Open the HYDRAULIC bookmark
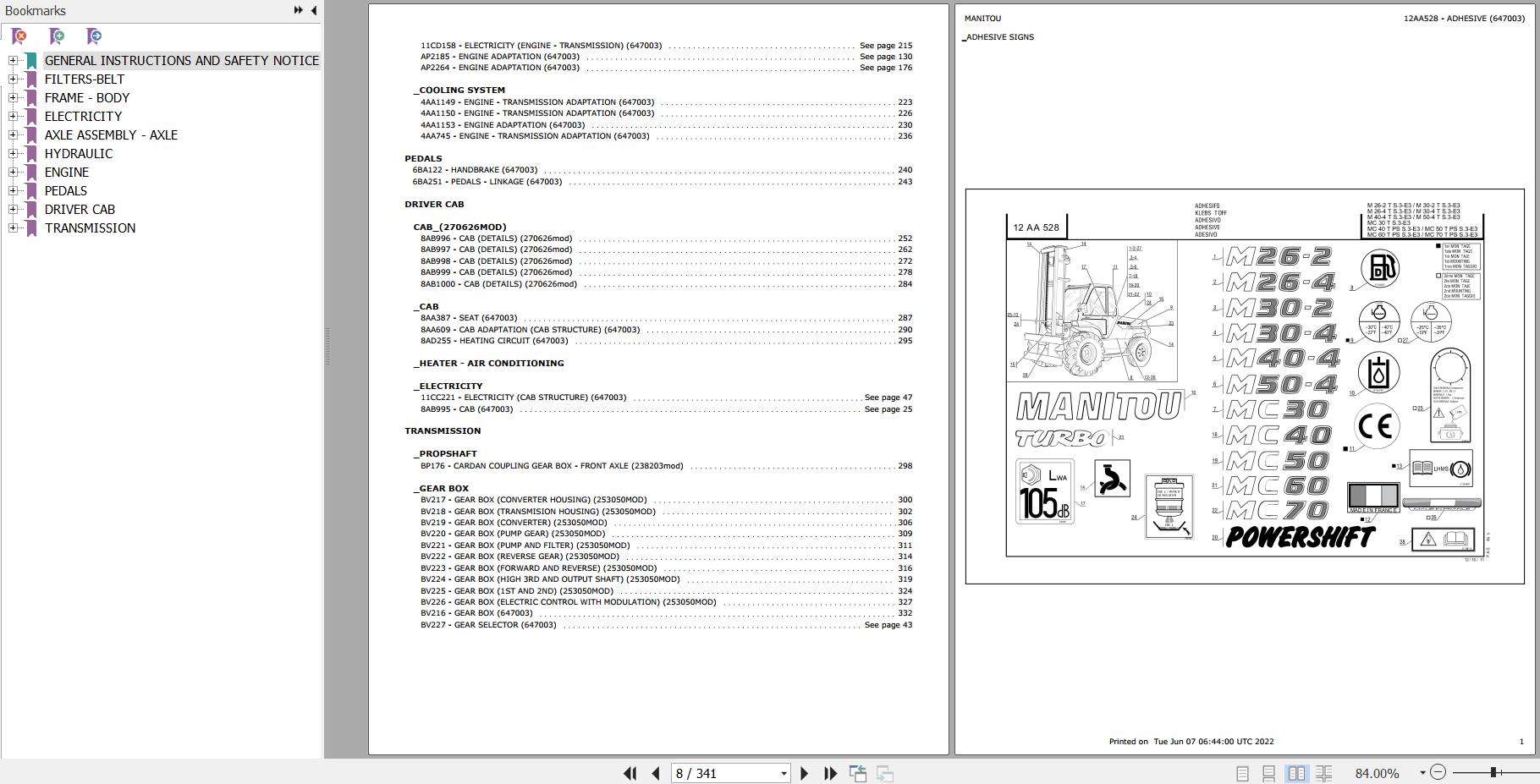 (x=79, y=154)
